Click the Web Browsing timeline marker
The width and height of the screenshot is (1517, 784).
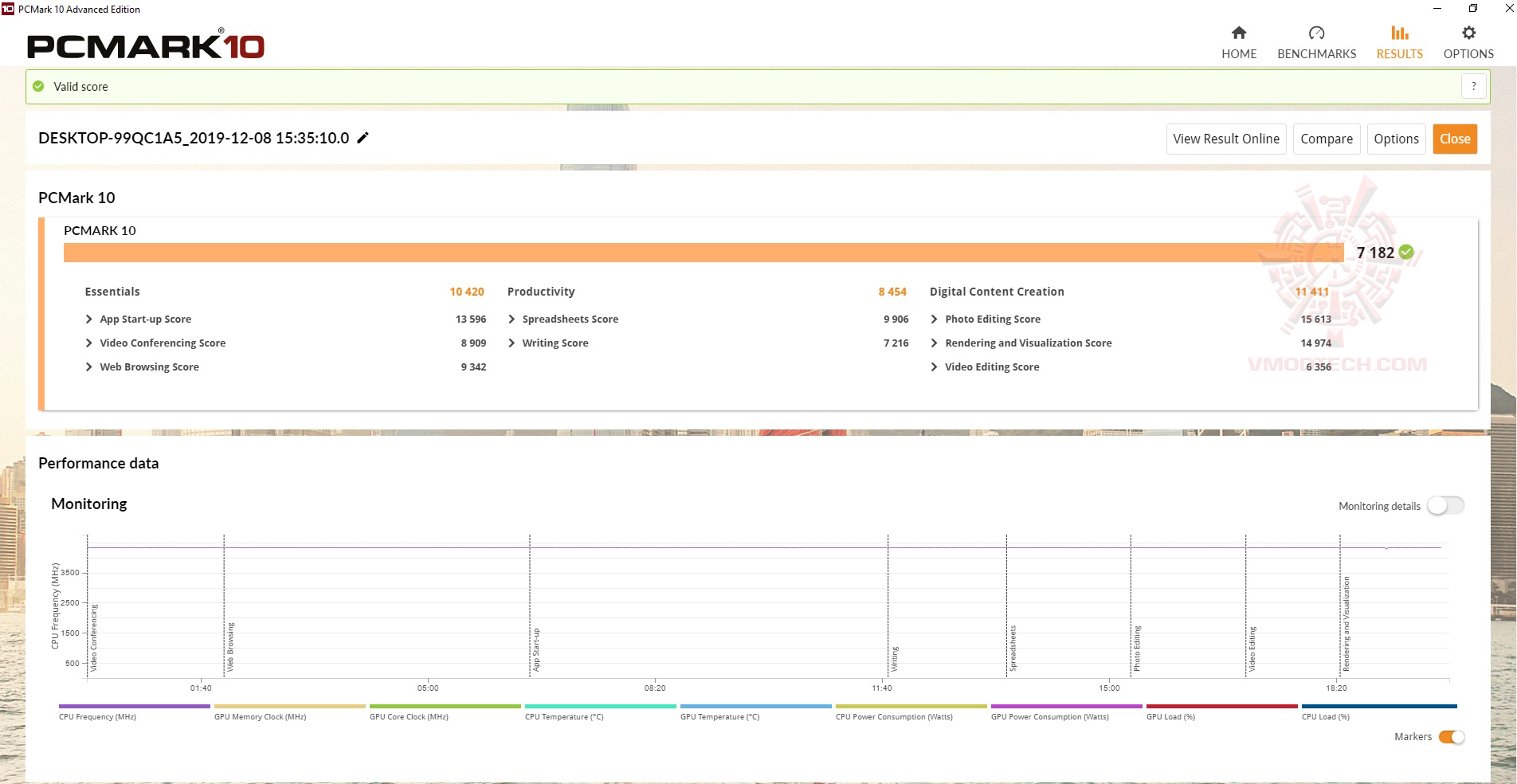230,646
